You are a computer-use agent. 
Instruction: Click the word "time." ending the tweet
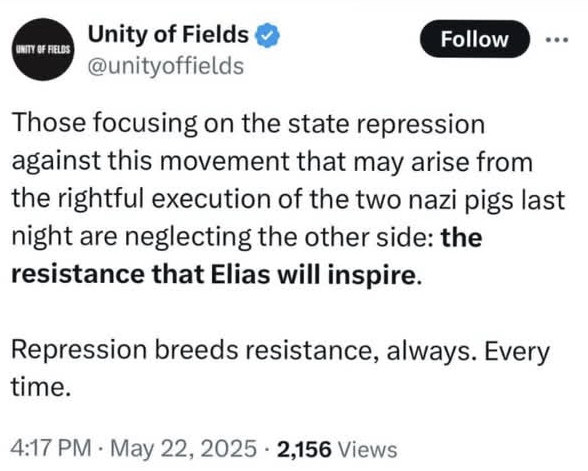click(41, 387)
